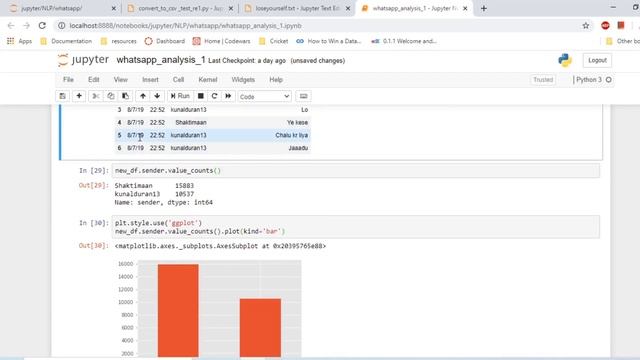640x360 pixels.
Task: Bookmark this page with star icon
Action: 586,26
